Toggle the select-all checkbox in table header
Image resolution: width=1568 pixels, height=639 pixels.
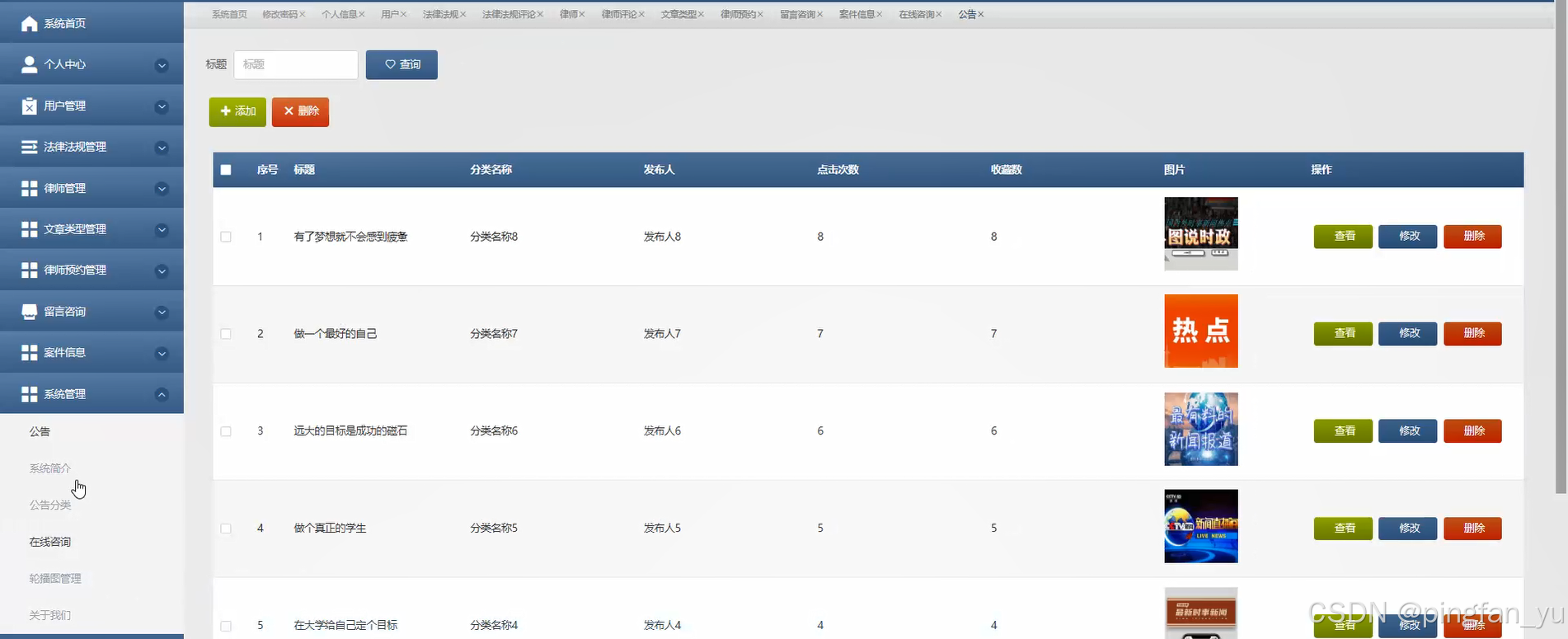tap(226, 170)
